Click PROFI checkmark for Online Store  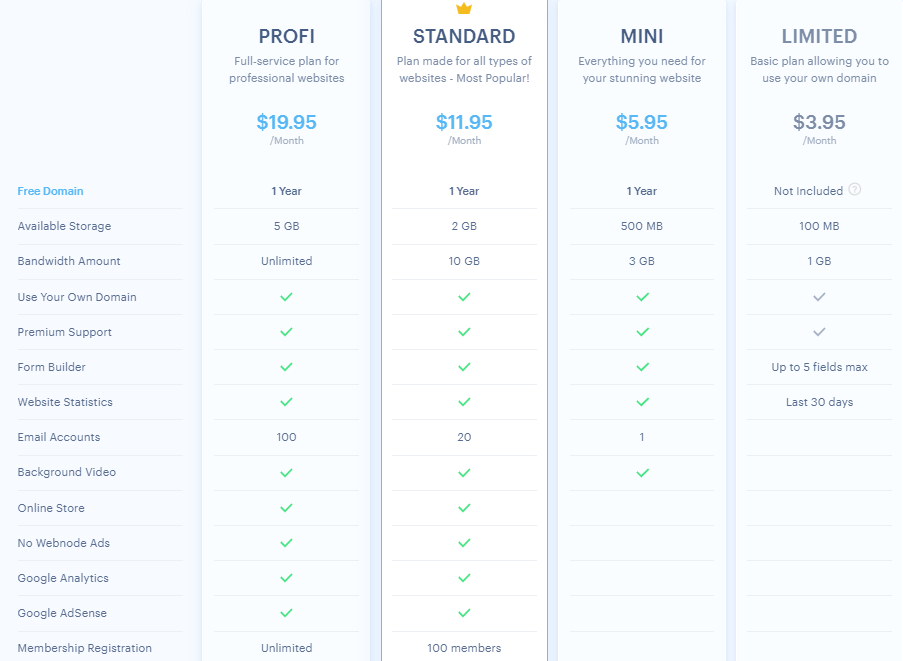[x=286, y=508]
